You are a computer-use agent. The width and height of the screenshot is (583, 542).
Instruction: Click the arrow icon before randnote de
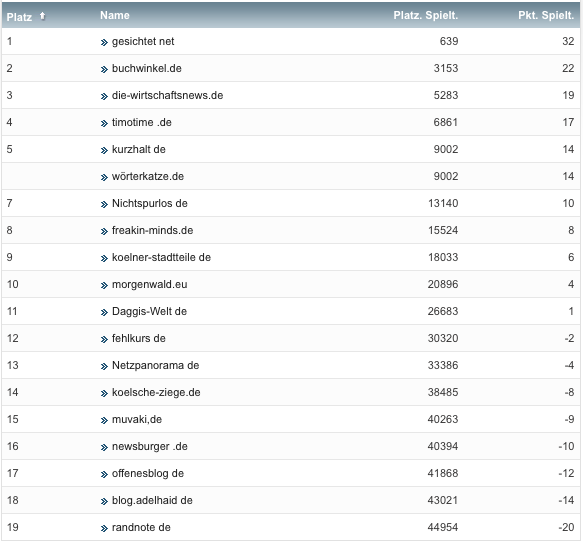pyautogui.click(x=104, y=529)
